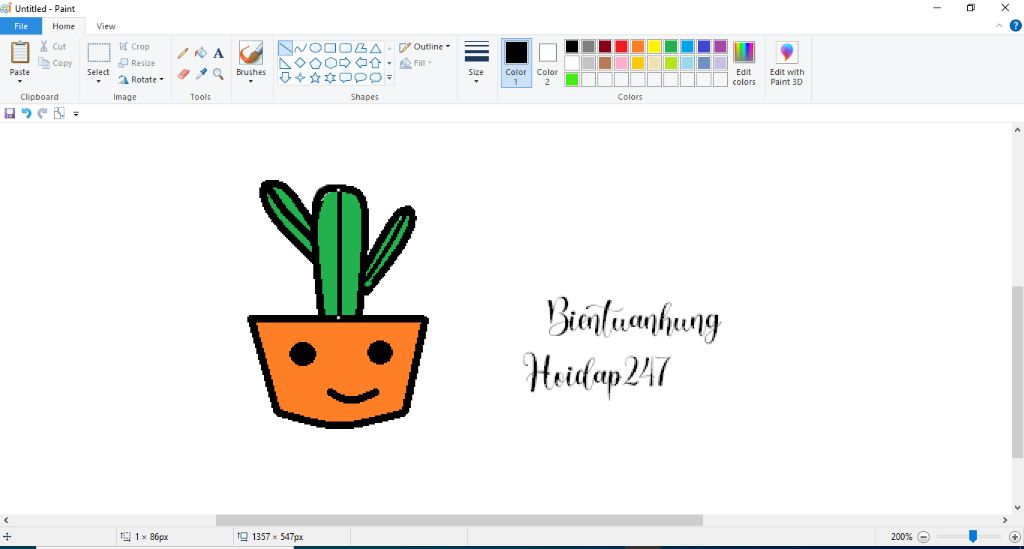Choose the Oval callout shape
This screenshot has height=549, width=1024.
pos(360,78)
